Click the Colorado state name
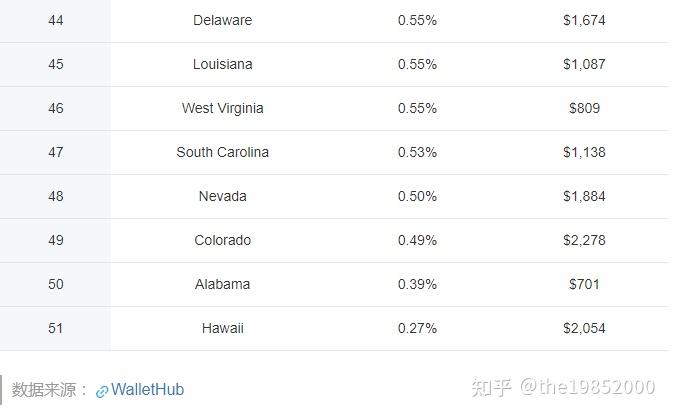 pos(222,240)
